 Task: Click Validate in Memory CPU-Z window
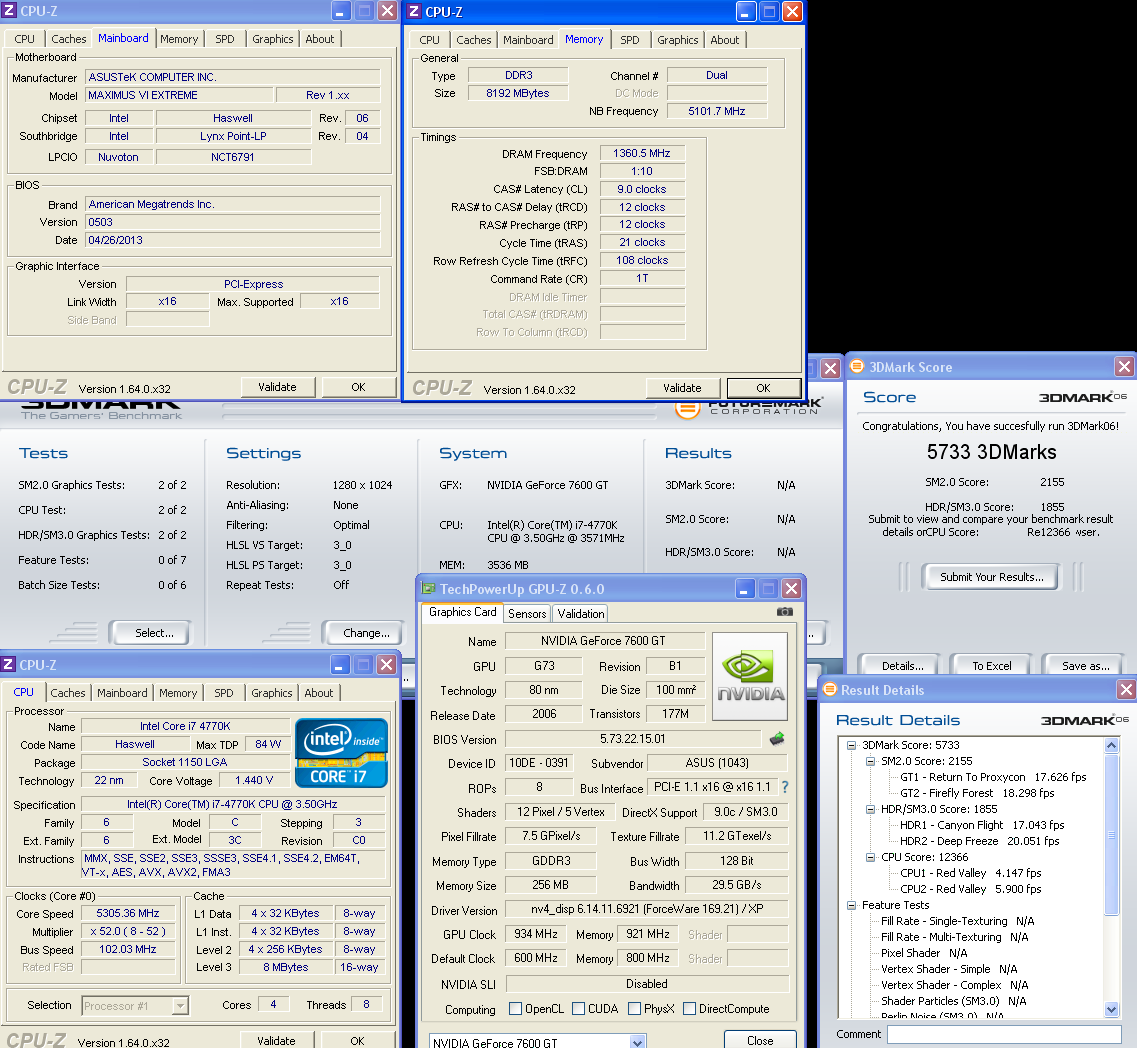pyautogui.click(x=682, y=388)
